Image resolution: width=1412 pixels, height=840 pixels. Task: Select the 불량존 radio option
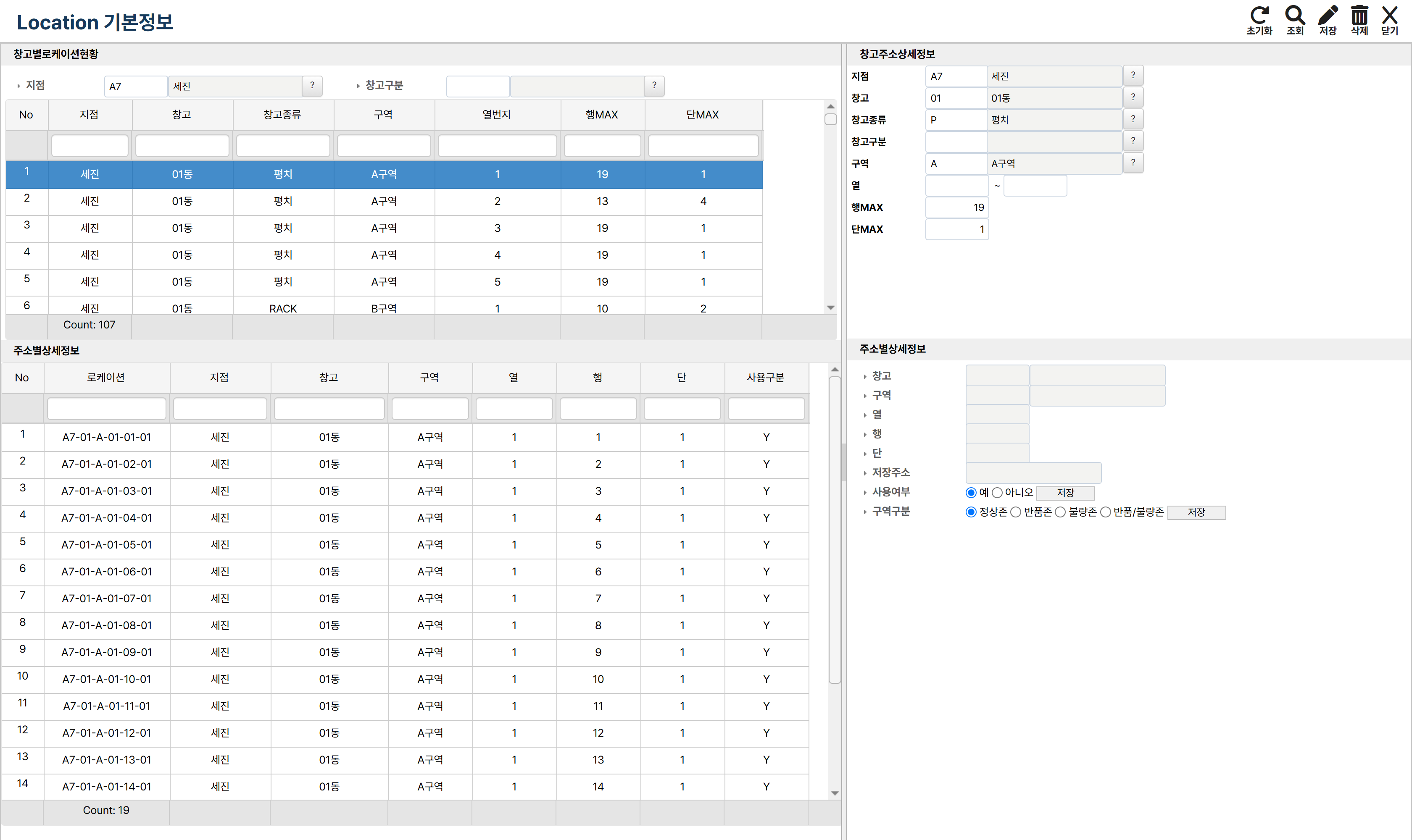pos(1060,512)
